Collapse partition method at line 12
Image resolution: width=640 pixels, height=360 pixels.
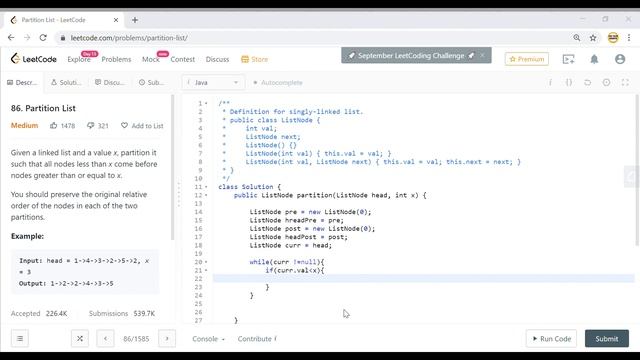coord(206,195)
